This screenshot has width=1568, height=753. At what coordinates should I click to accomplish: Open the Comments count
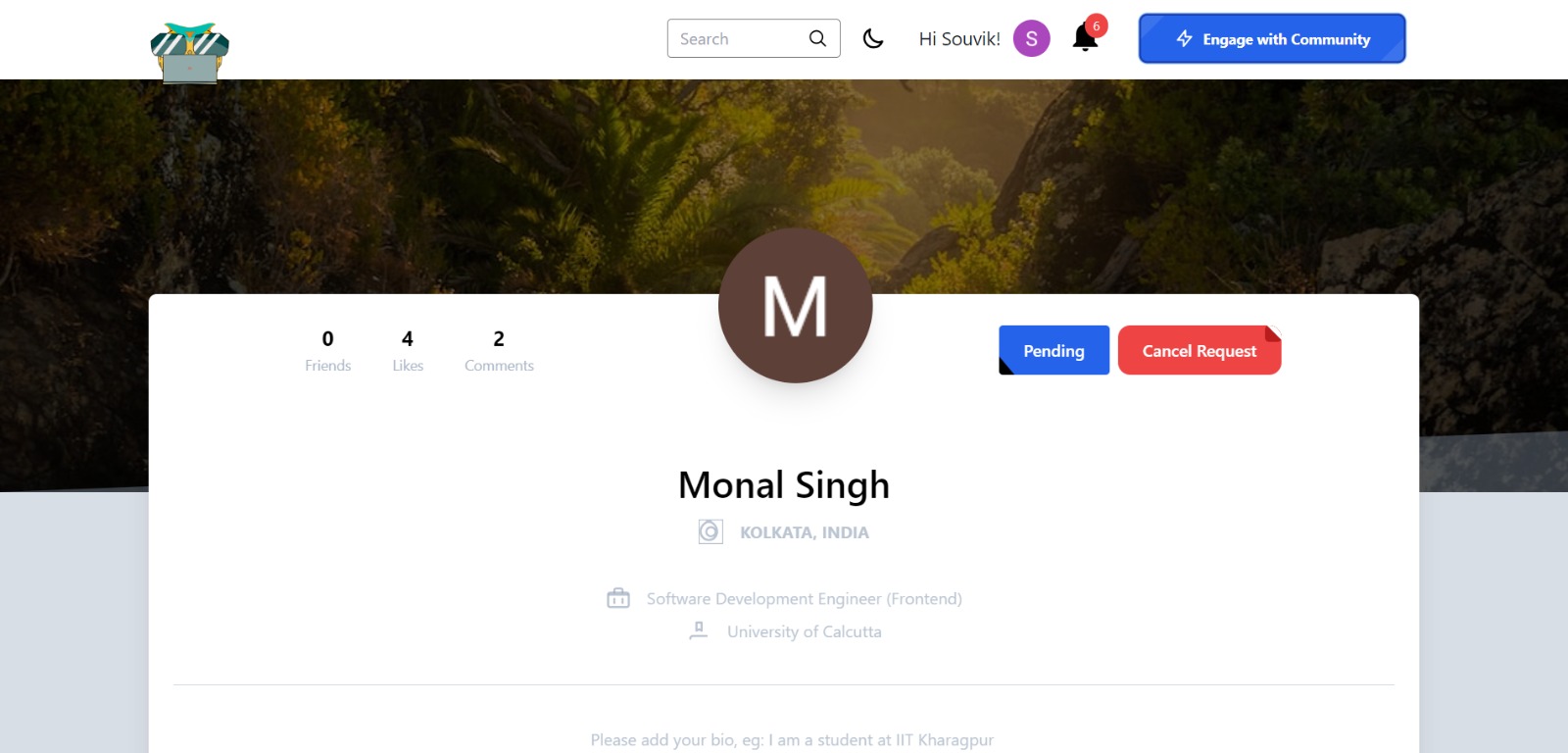[x=499, y=350]
